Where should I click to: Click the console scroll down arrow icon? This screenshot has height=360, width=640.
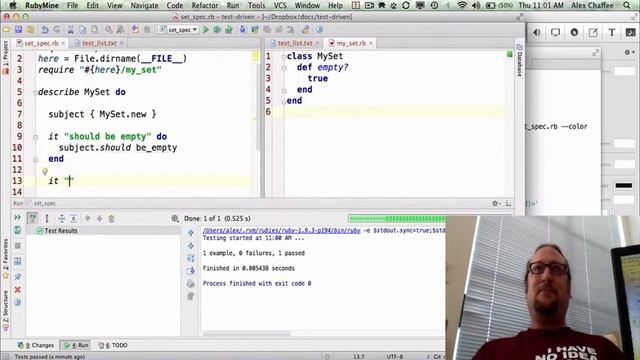click(x=191, y=246)
